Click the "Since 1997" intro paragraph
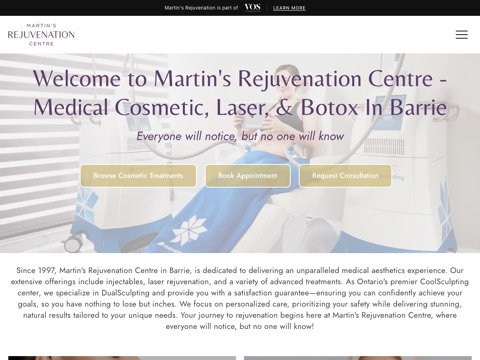The height and width of the screenshot is (360, 480). (240, 298)
